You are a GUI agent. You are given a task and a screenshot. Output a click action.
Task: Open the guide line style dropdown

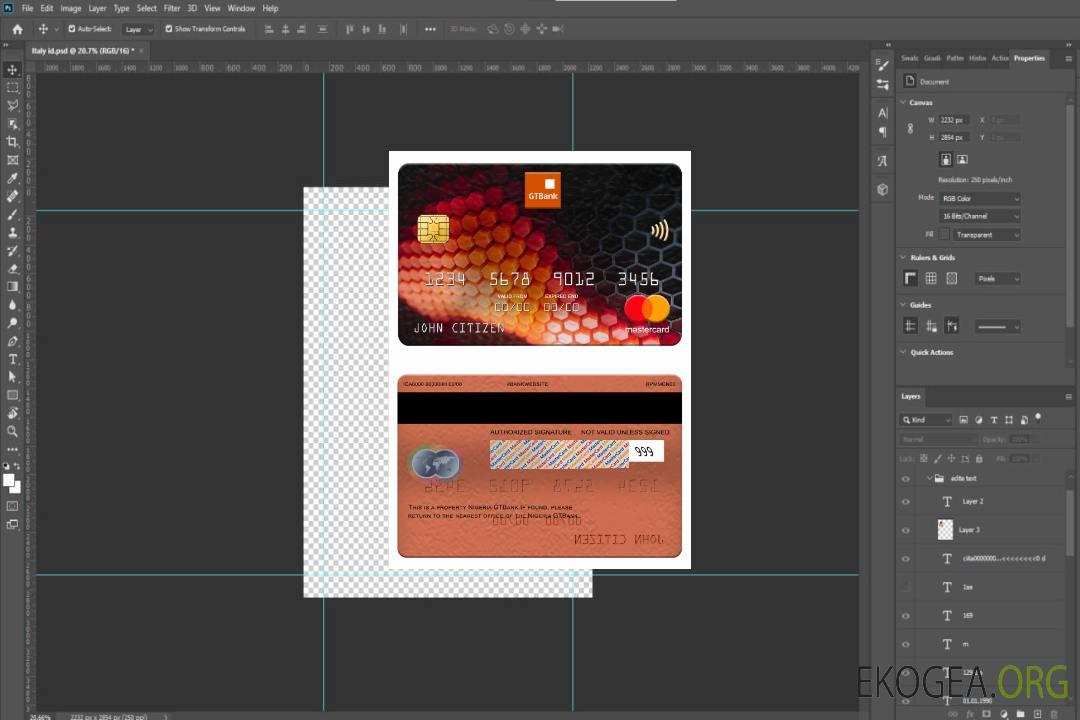click(x=997, y=327)
